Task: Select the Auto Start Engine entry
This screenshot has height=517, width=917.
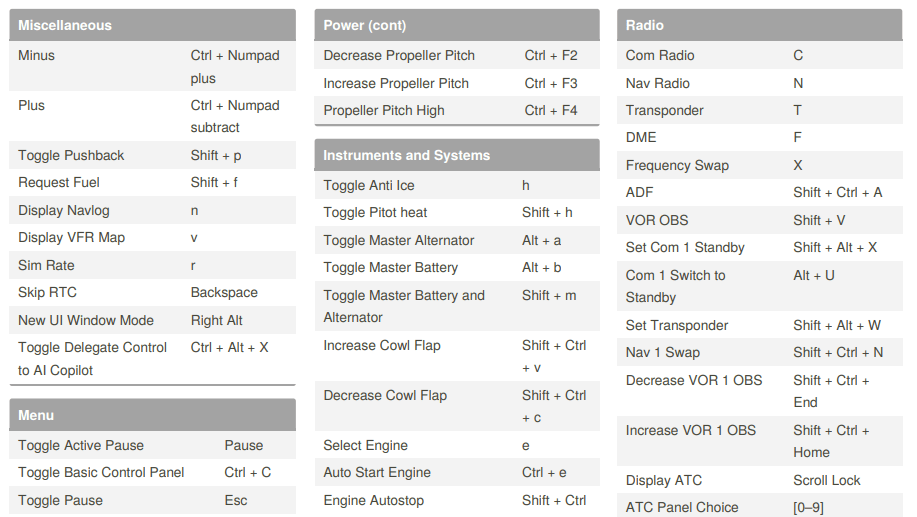Action: coord(377,472)
